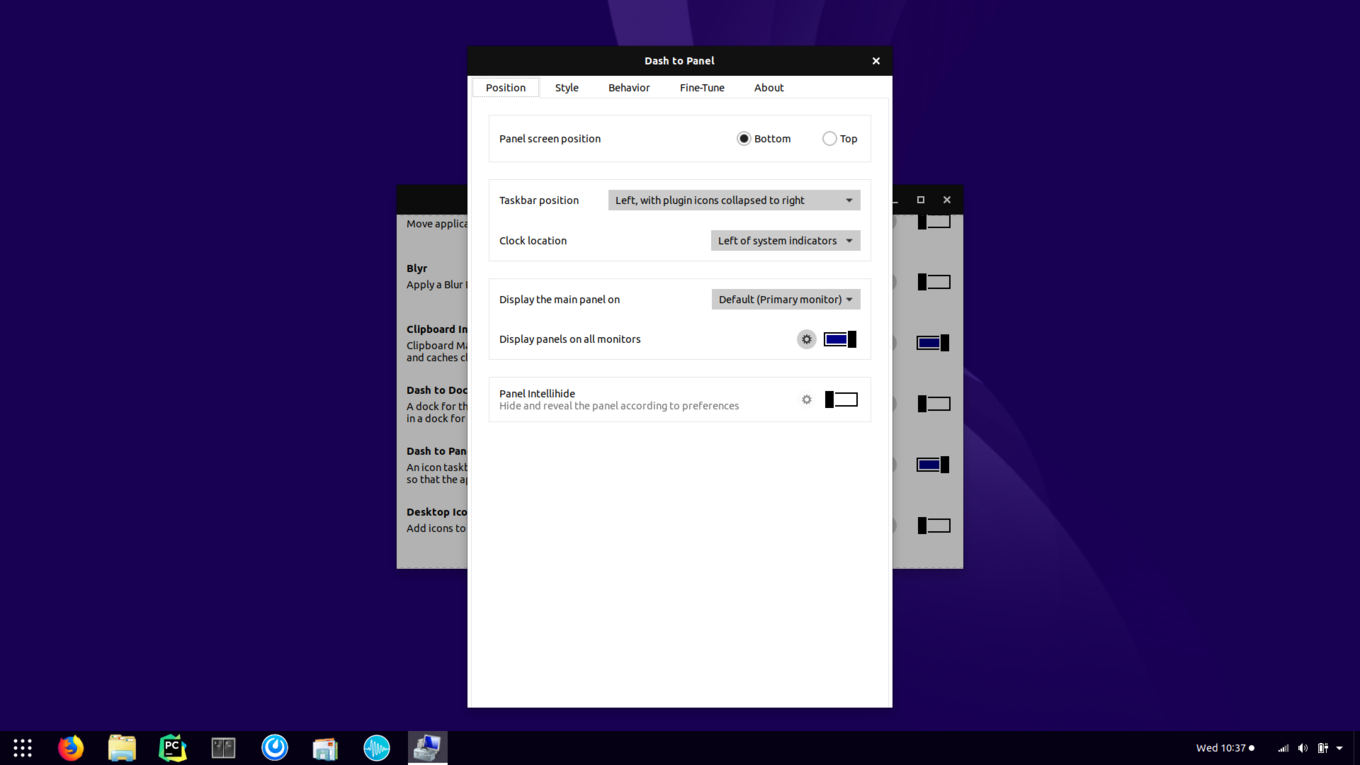This screenshot has height=765, width=1360.
Task: Click the Dash to Panel title bar text
Action: 679,61
